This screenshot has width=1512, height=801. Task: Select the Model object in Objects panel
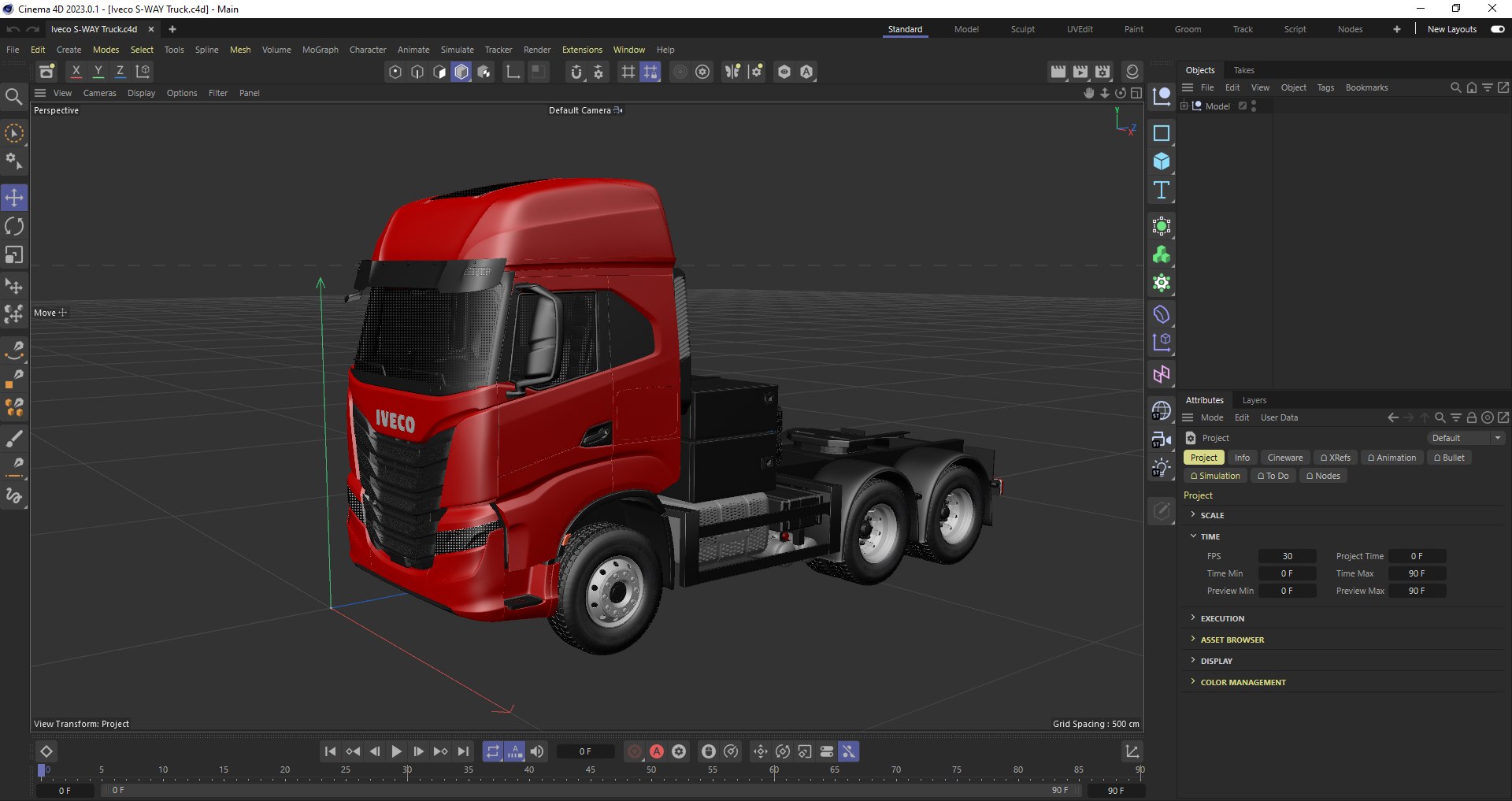point(1217,106)
